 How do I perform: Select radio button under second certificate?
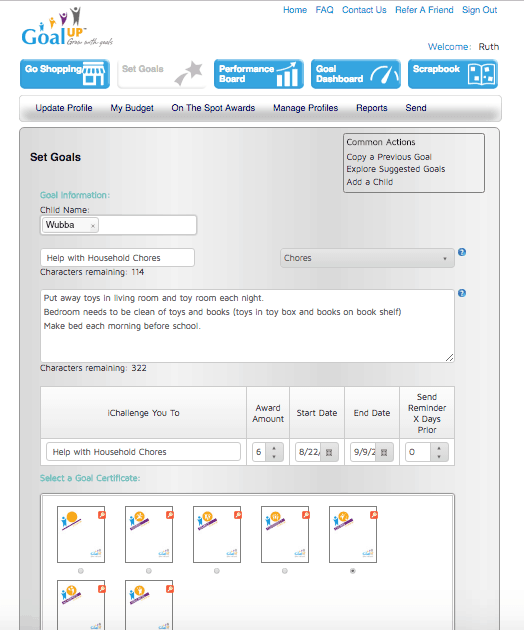pyautogui.click(x=149, y=571)
